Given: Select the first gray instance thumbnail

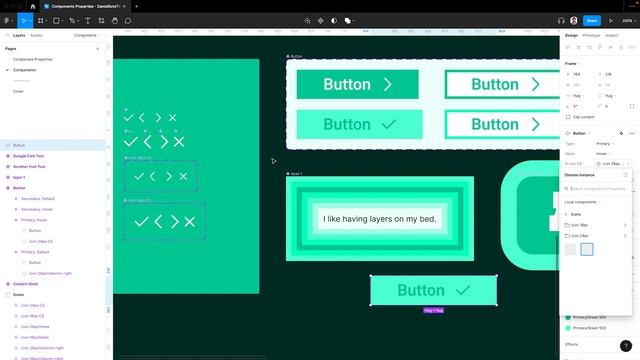Looking at the screenshot, I should (570, 249).
